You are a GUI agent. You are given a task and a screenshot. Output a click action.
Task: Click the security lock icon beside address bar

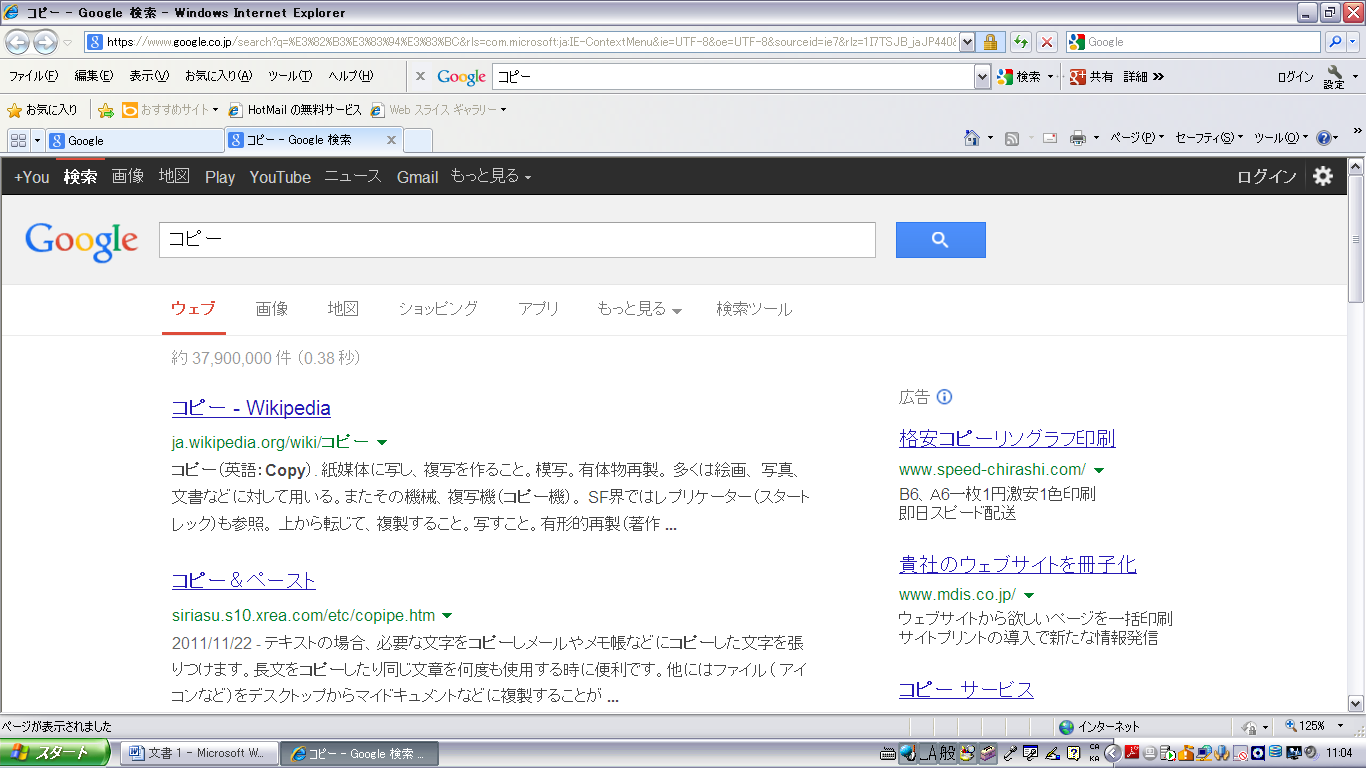pyautogui.click(x=990, y=42)
